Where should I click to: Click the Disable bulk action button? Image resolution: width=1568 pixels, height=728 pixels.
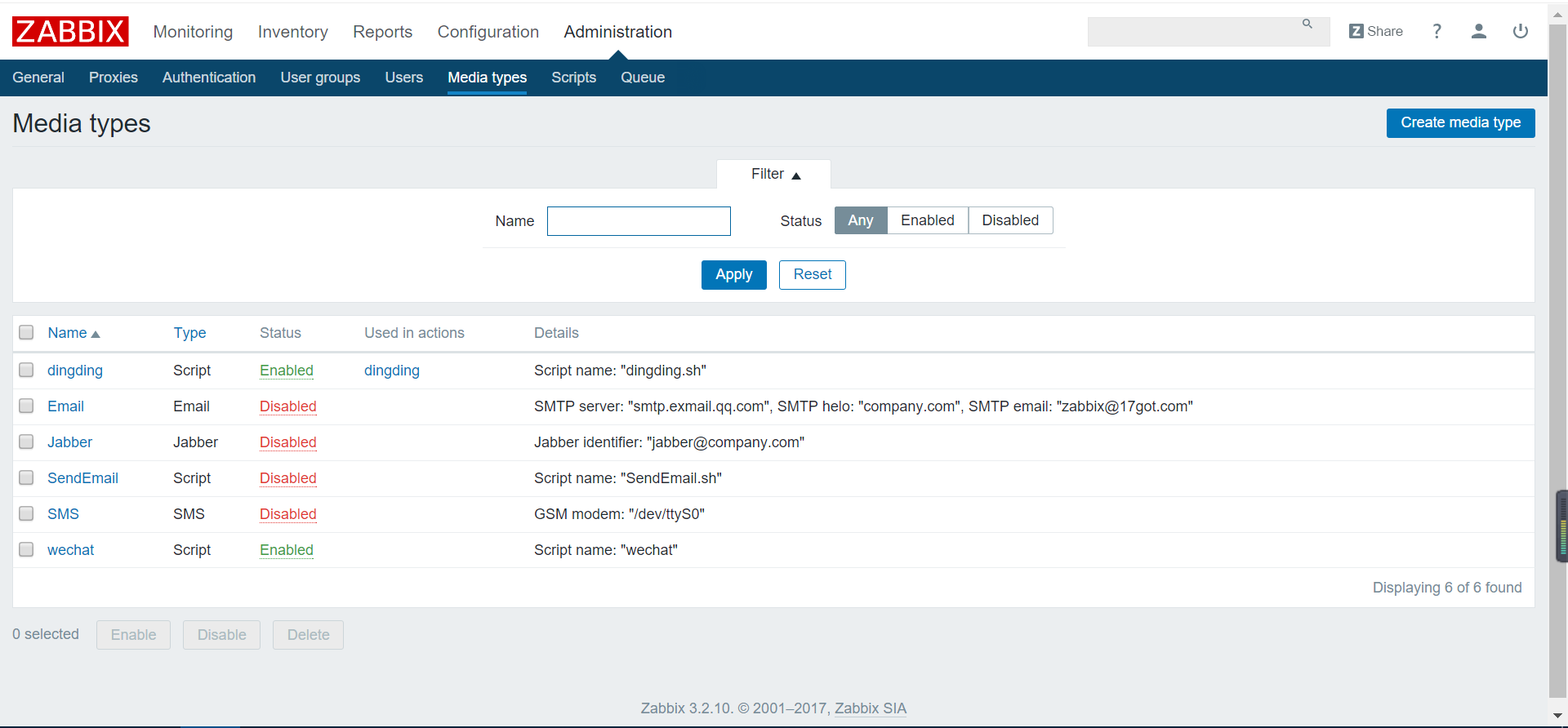click(x=221, y=635)
